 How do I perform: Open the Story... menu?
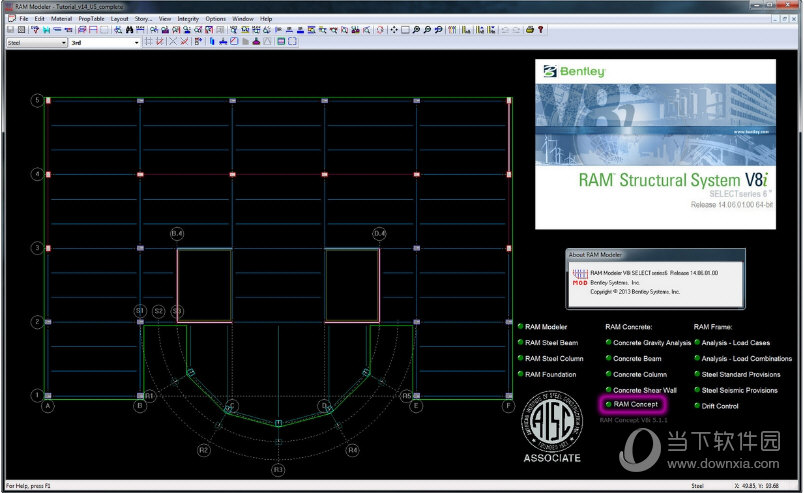click(144, 18)
